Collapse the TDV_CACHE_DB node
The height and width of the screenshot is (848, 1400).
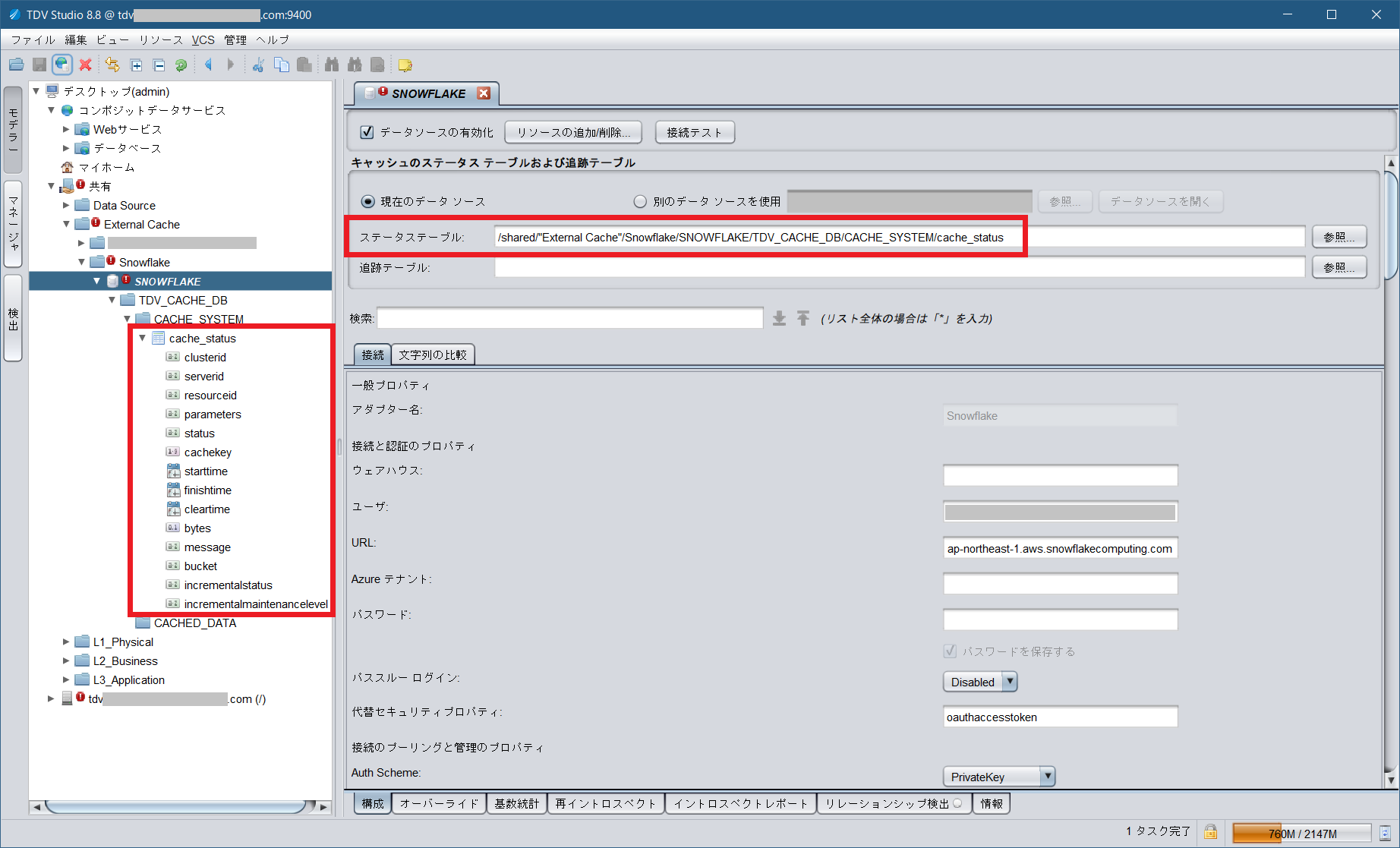(x=112, y=300)
